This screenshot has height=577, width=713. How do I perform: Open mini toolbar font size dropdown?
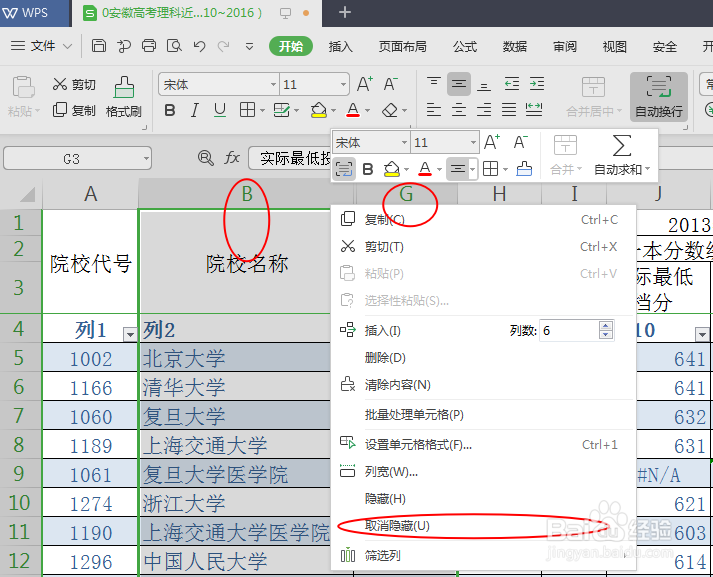pos(473,143)
